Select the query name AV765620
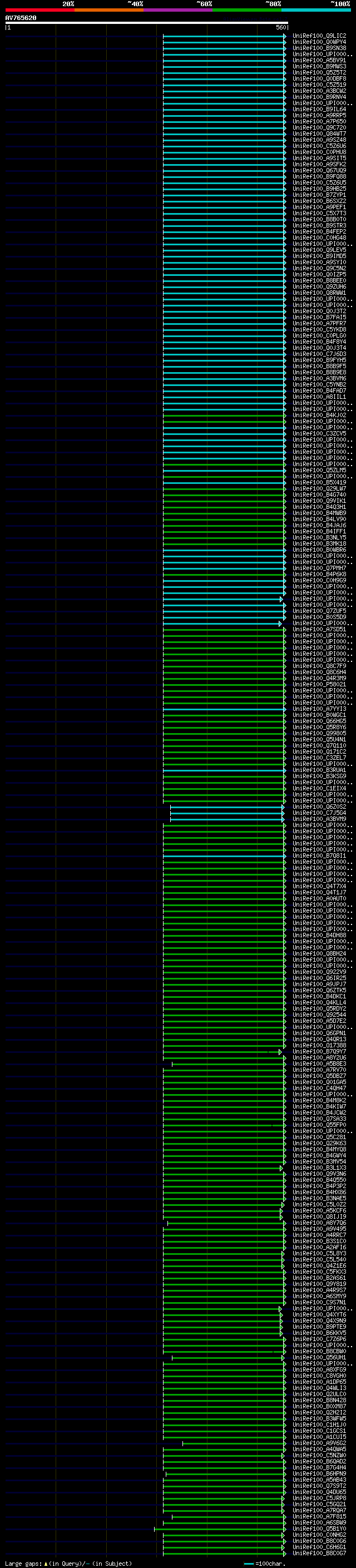Screen dimensions: 356x1568 [21, 18]
